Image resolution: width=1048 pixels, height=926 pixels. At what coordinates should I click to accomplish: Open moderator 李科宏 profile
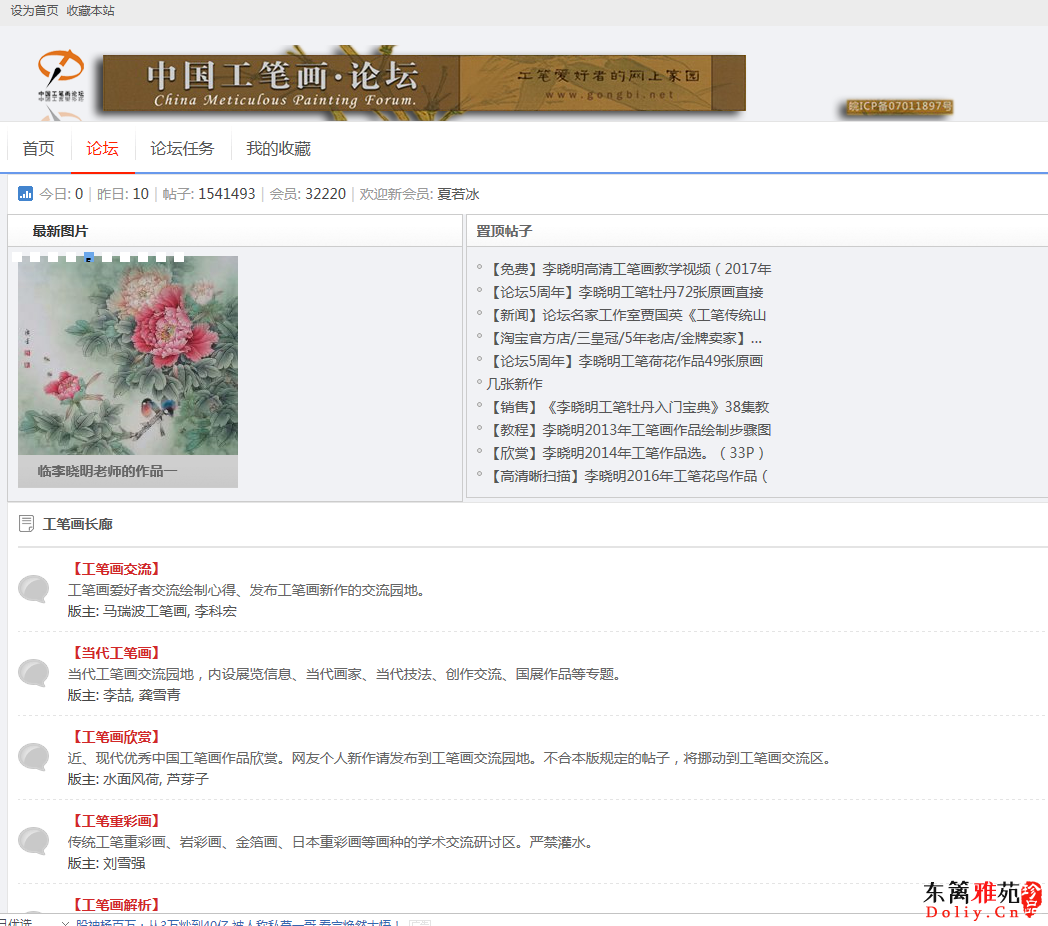215,611
